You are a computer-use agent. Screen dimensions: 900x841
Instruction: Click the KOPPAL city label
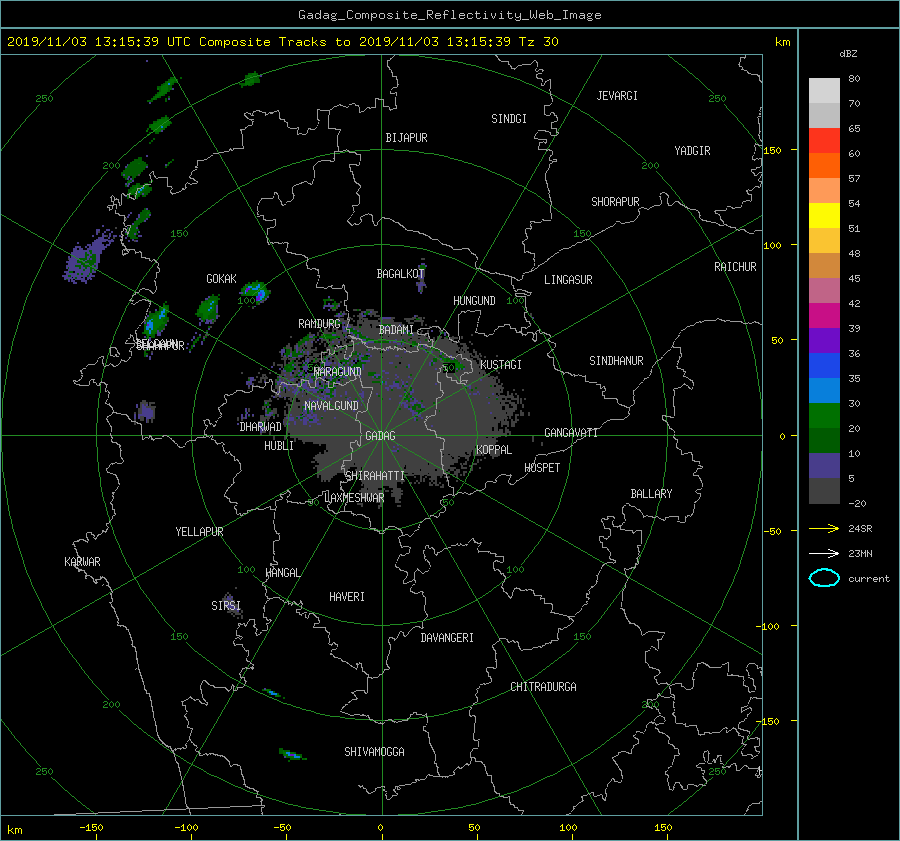[x=494, y=450]
